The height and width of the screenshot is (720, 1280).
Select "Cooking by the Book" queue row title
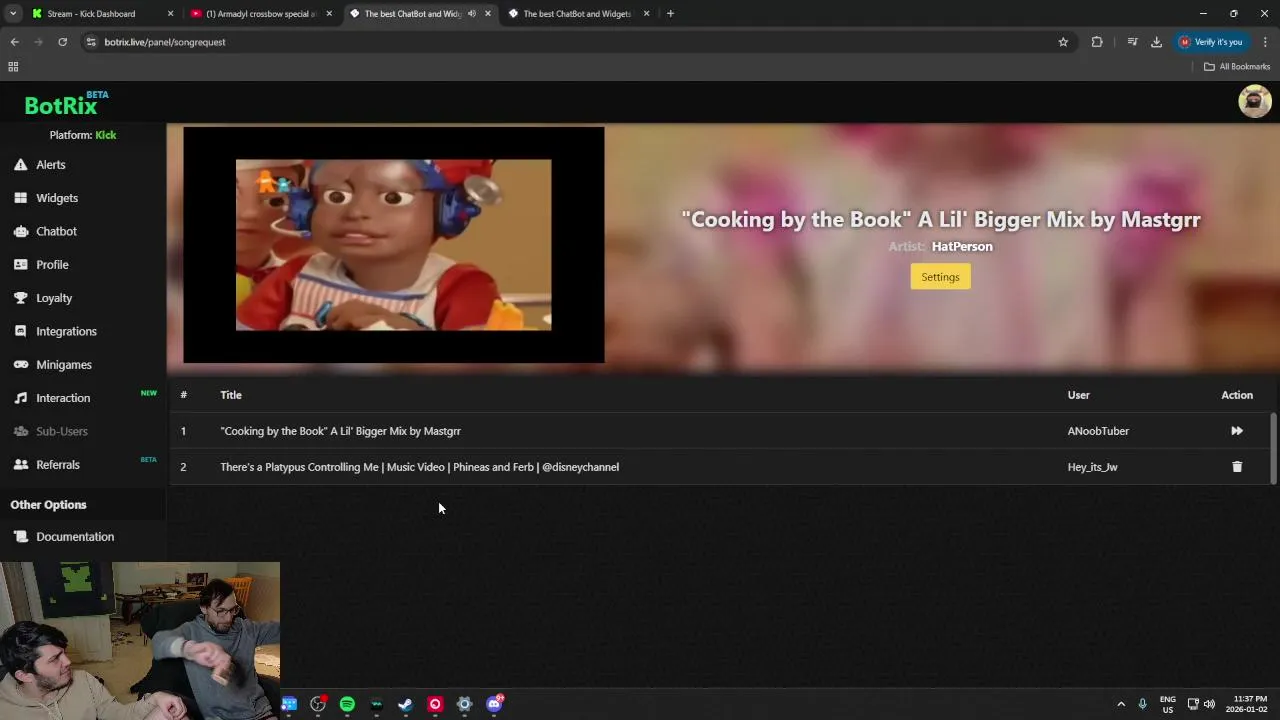point(340,431)
